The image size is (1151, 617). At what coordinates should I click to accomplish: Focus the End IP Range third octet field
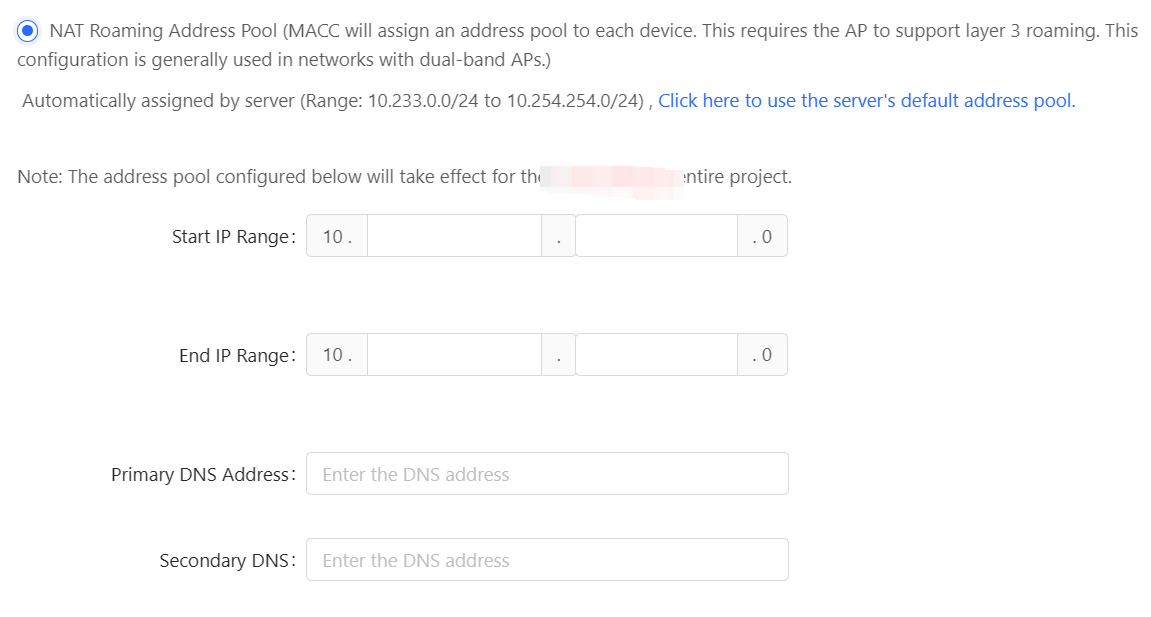[x=656, y=355]
